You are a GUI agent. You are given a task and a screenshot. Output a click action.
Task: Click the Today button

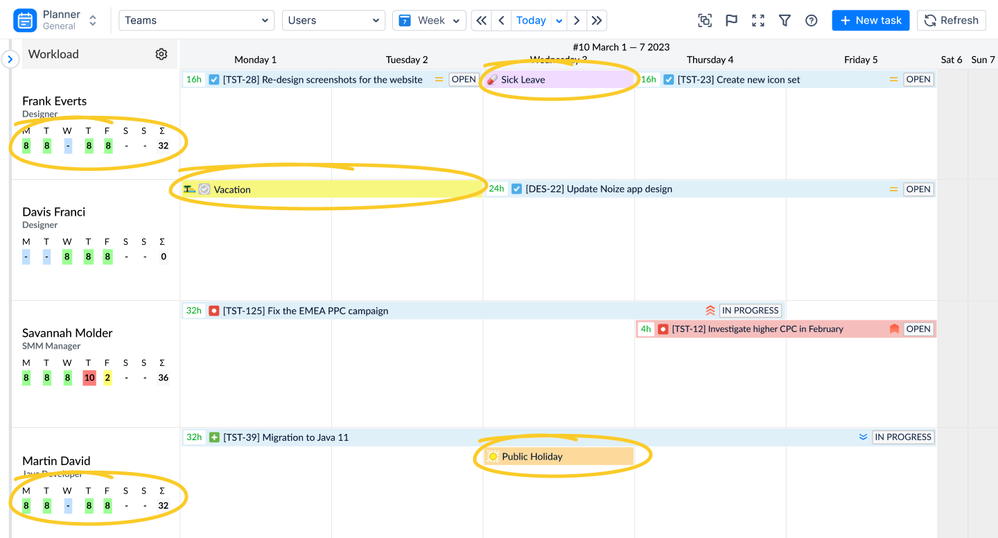(x=531, y=20)
